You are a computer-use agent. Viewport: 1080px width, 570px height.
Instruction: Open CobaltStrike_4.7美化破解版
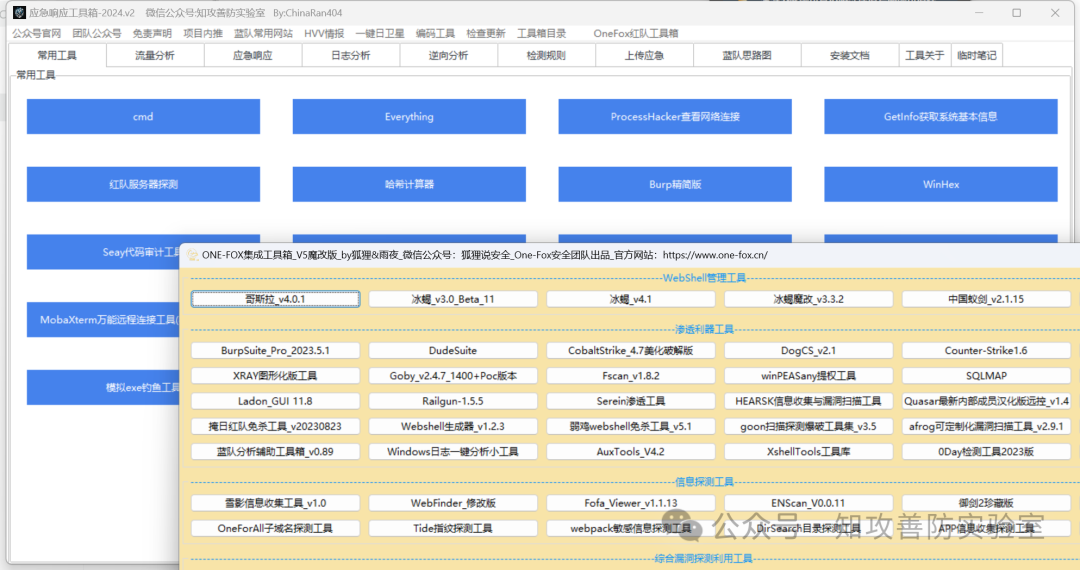631,350
